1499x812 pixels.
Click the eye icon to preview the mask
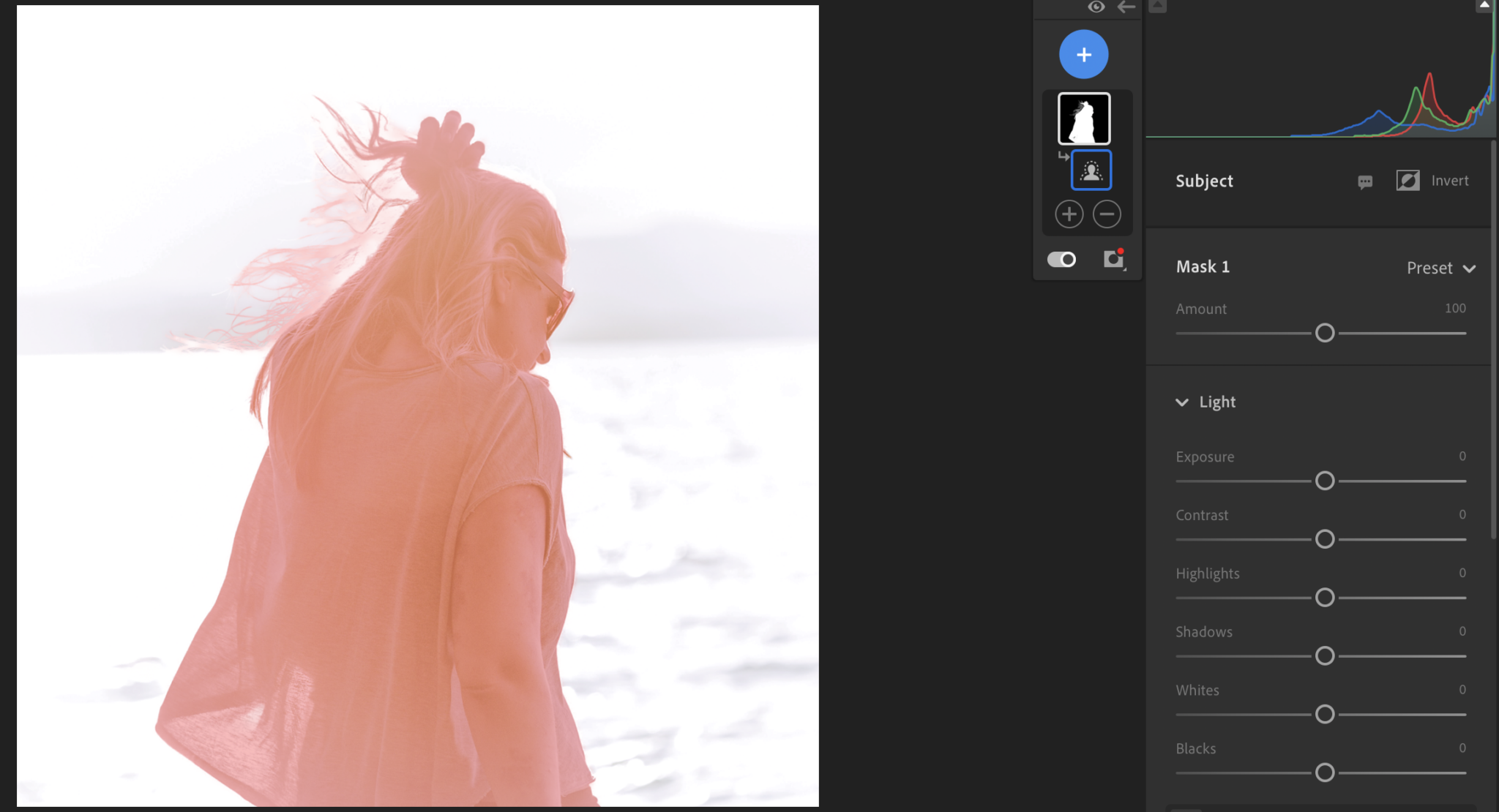1096,7
